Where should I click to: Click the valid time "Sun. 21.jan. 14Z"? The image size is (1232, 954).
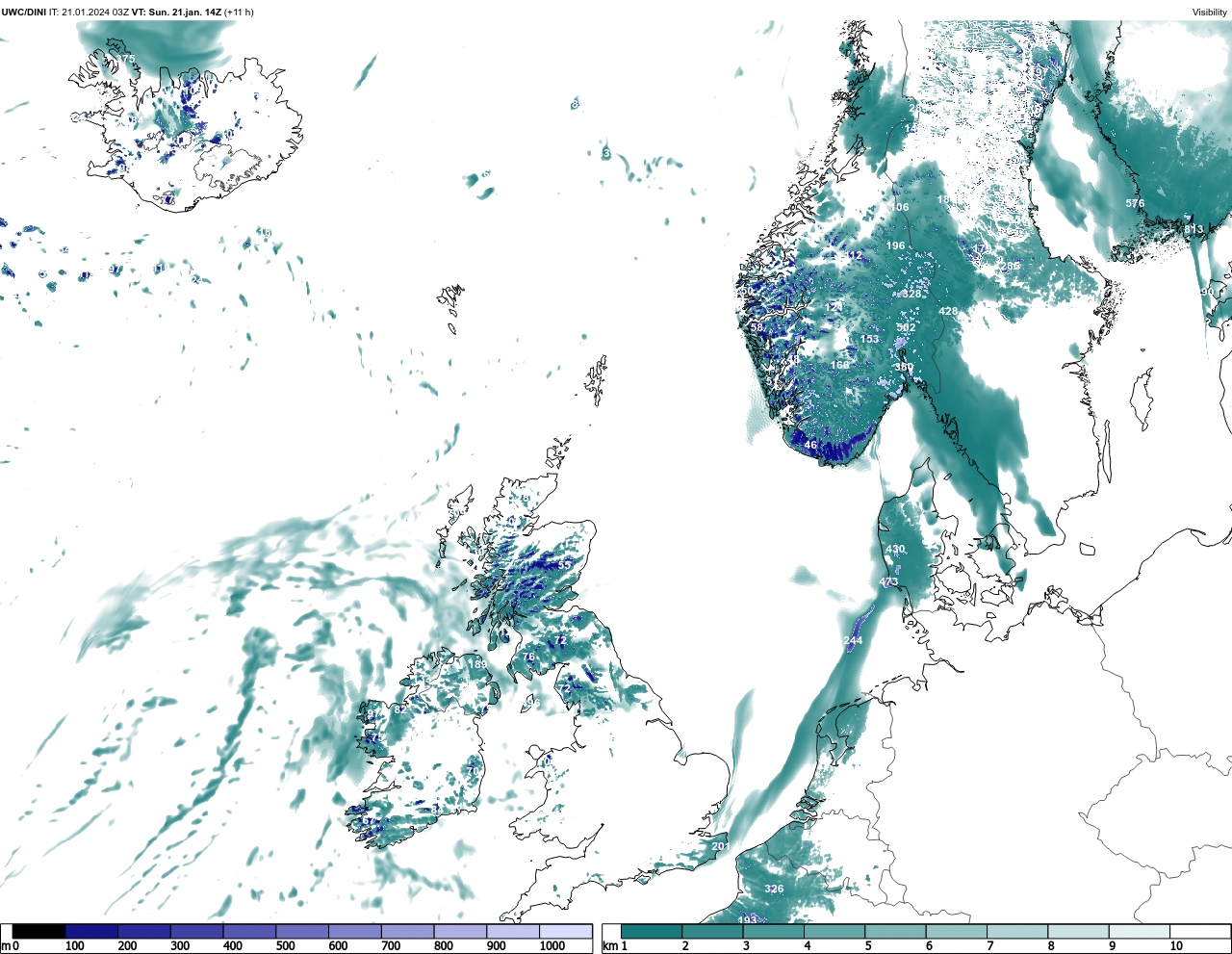point(184,12)
